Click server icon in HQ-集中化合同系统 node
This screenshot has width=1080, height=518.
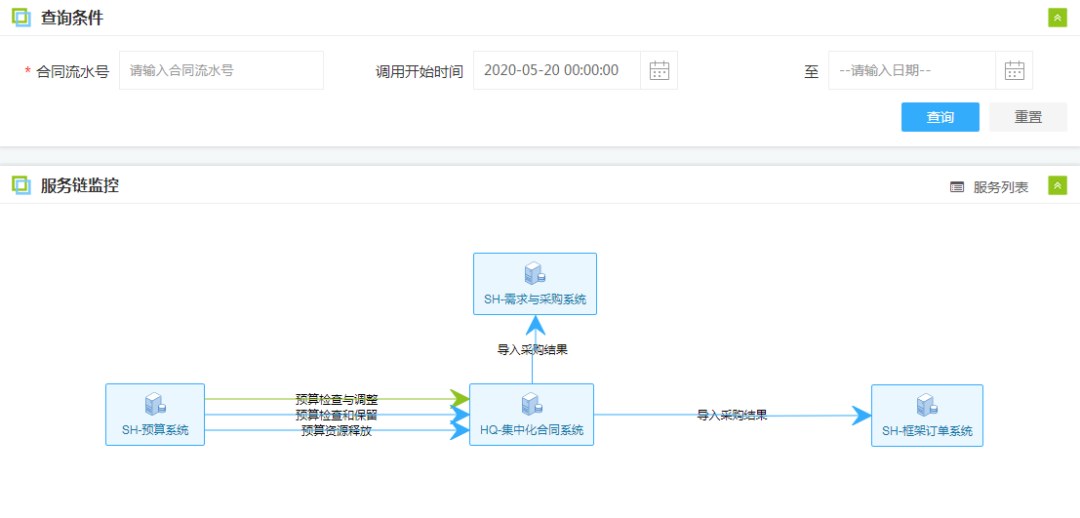531,405
